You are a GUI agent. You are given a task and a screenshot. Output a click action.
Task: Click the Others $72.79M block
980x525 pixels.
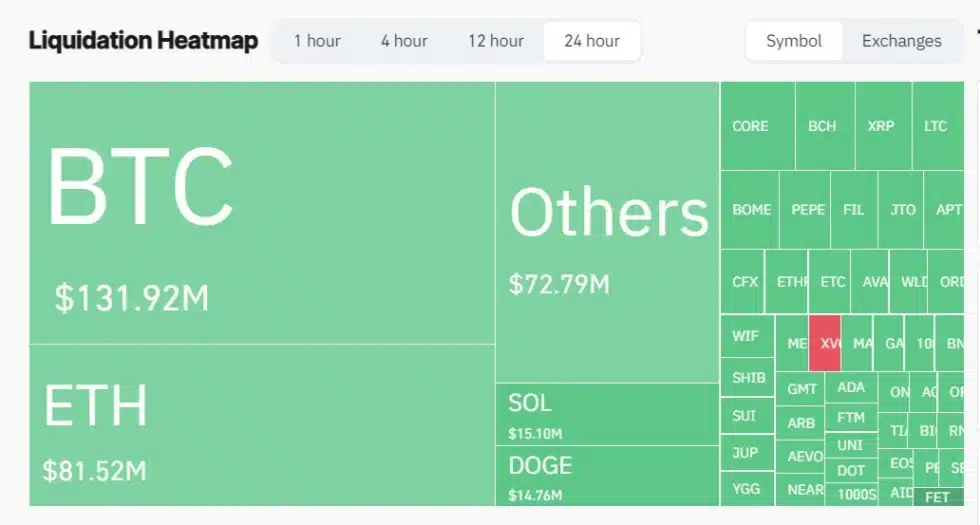click(x=607, y=232)
